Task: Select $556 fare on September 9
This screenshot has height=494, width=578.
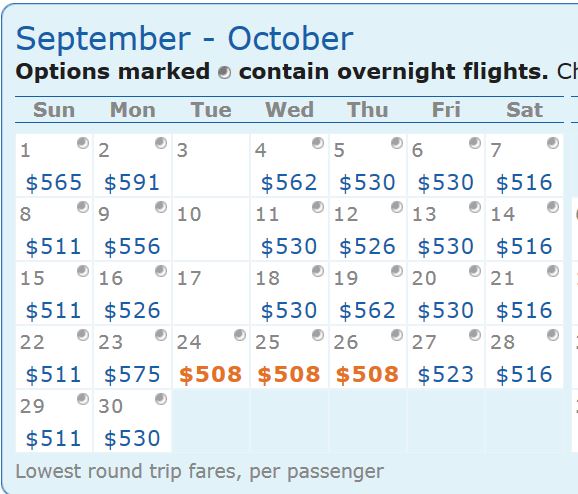Action: pyautogui.click(x=132, y=246)
